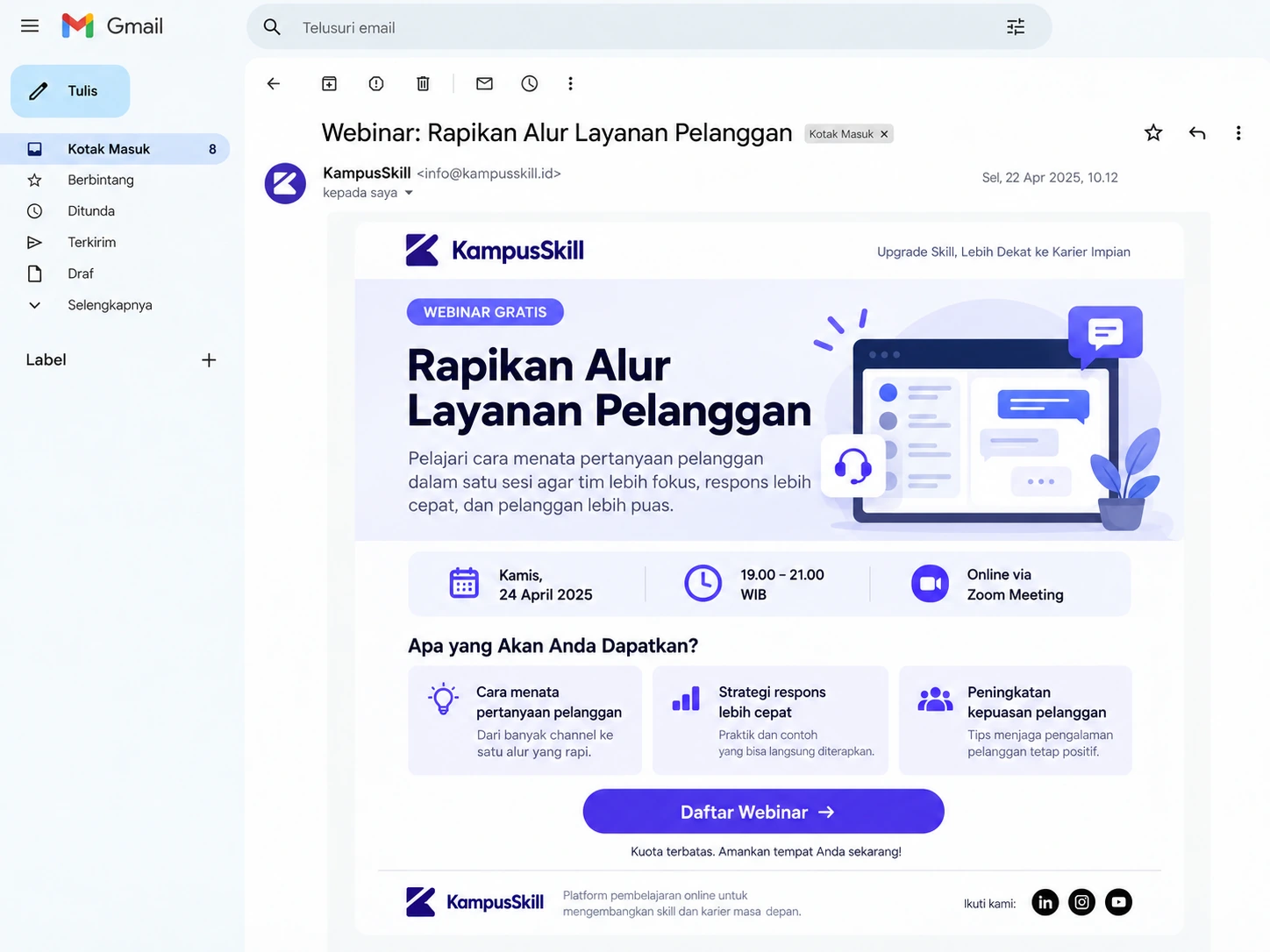Click people icon in Peningkatan kepuasan card
Image resolution: width=1270 pixels, height=952 pixels.
point(935,700)
